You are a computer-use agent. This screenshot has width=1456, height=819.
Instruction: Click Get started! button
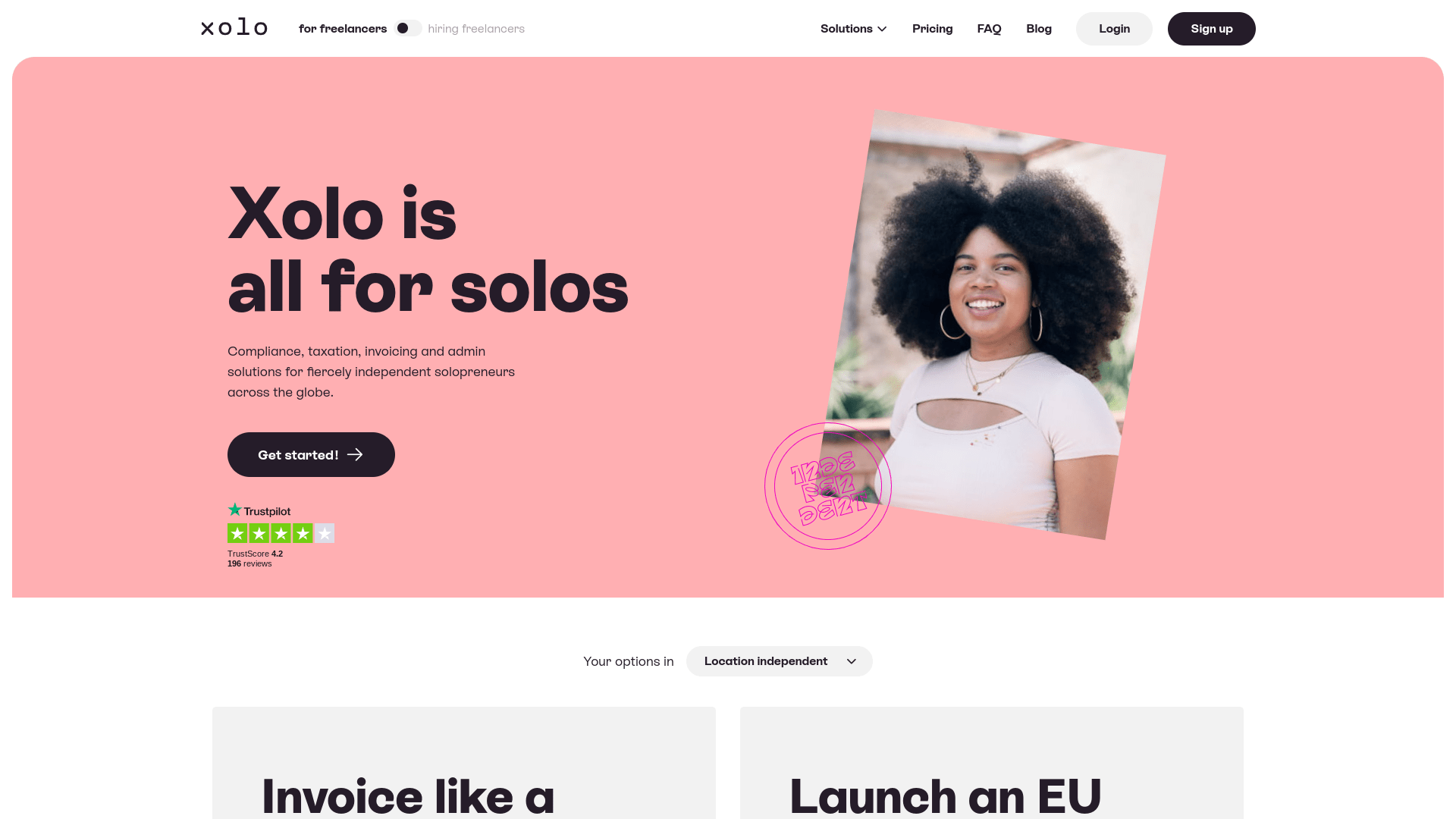point(311,454)
